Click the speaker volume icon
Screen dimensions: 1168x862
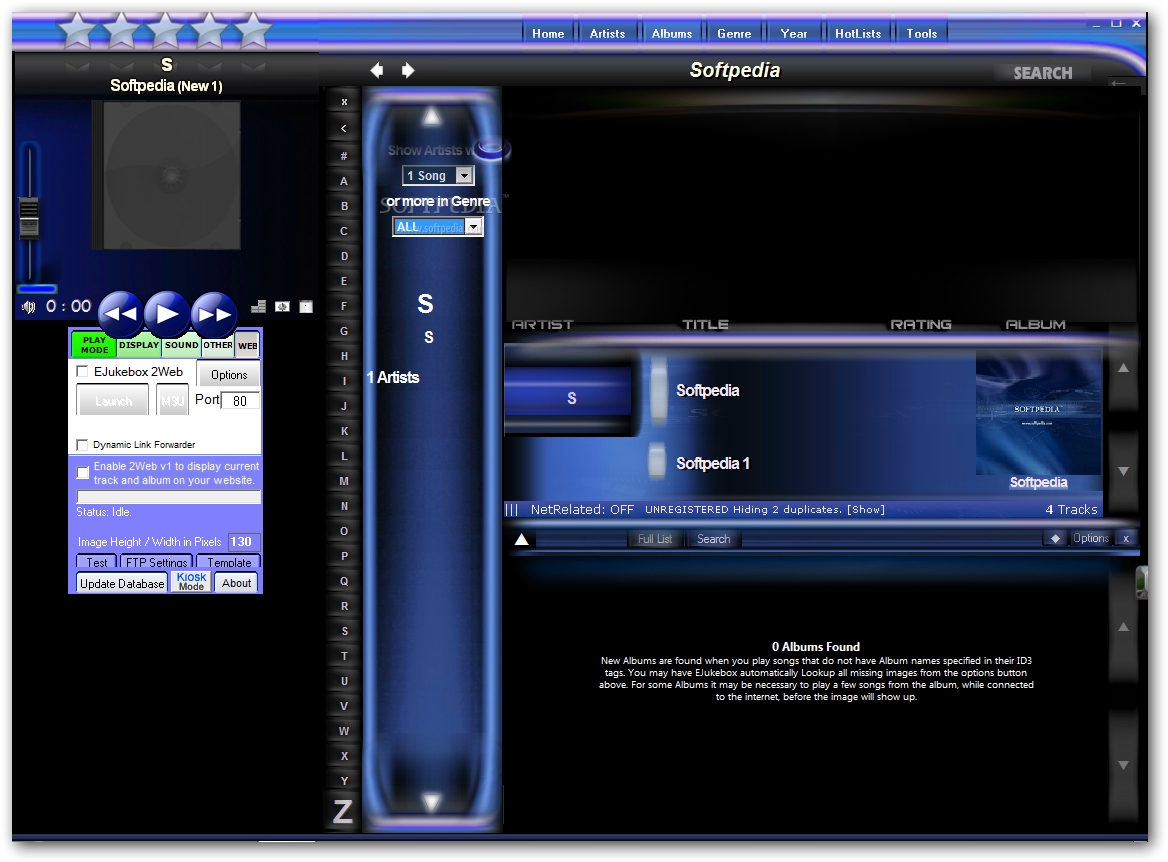coord(28,307)
